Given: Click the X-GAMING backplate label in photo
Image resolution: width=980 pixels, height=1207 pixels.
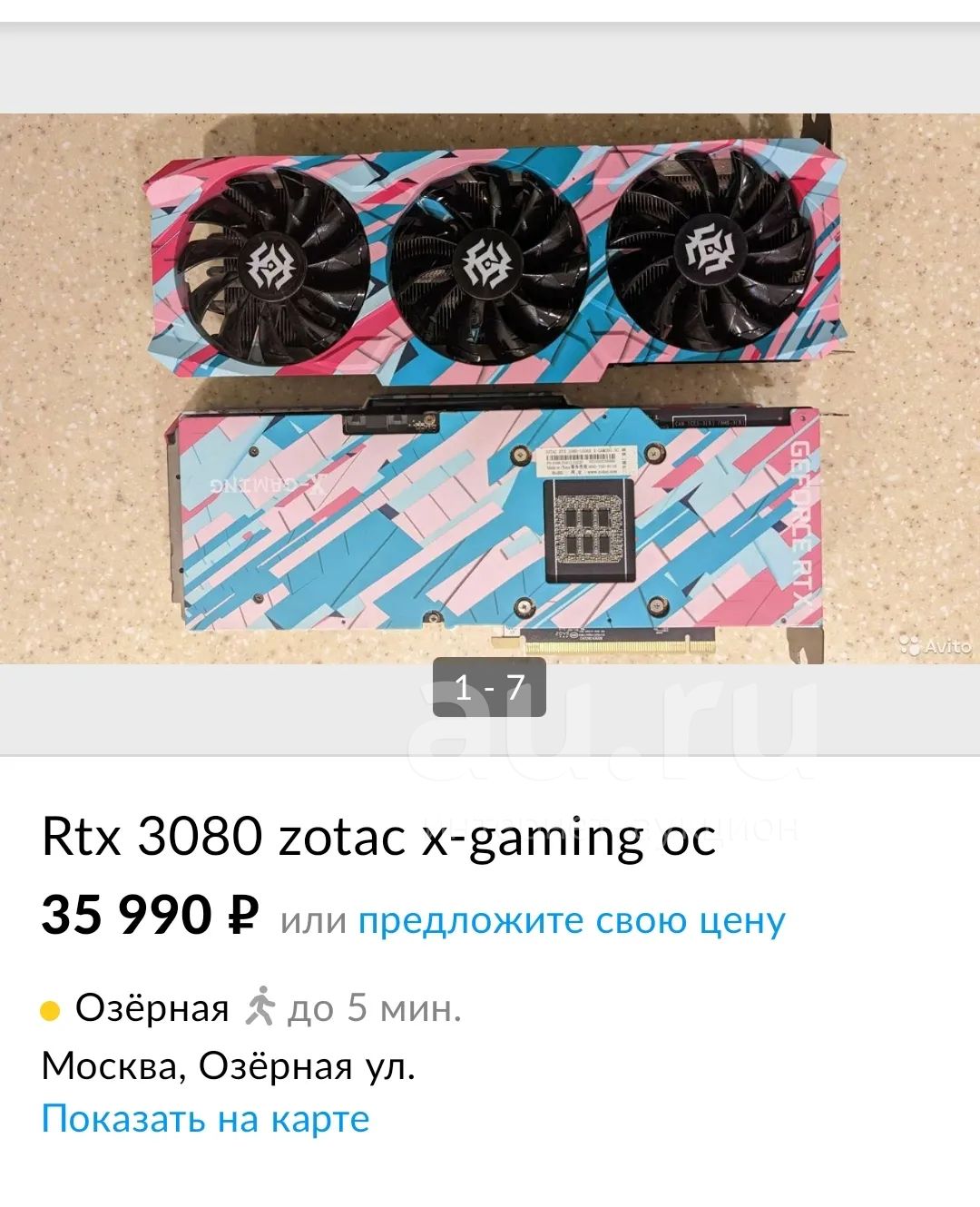Looking at the screenshot, I should pos(269,483).
